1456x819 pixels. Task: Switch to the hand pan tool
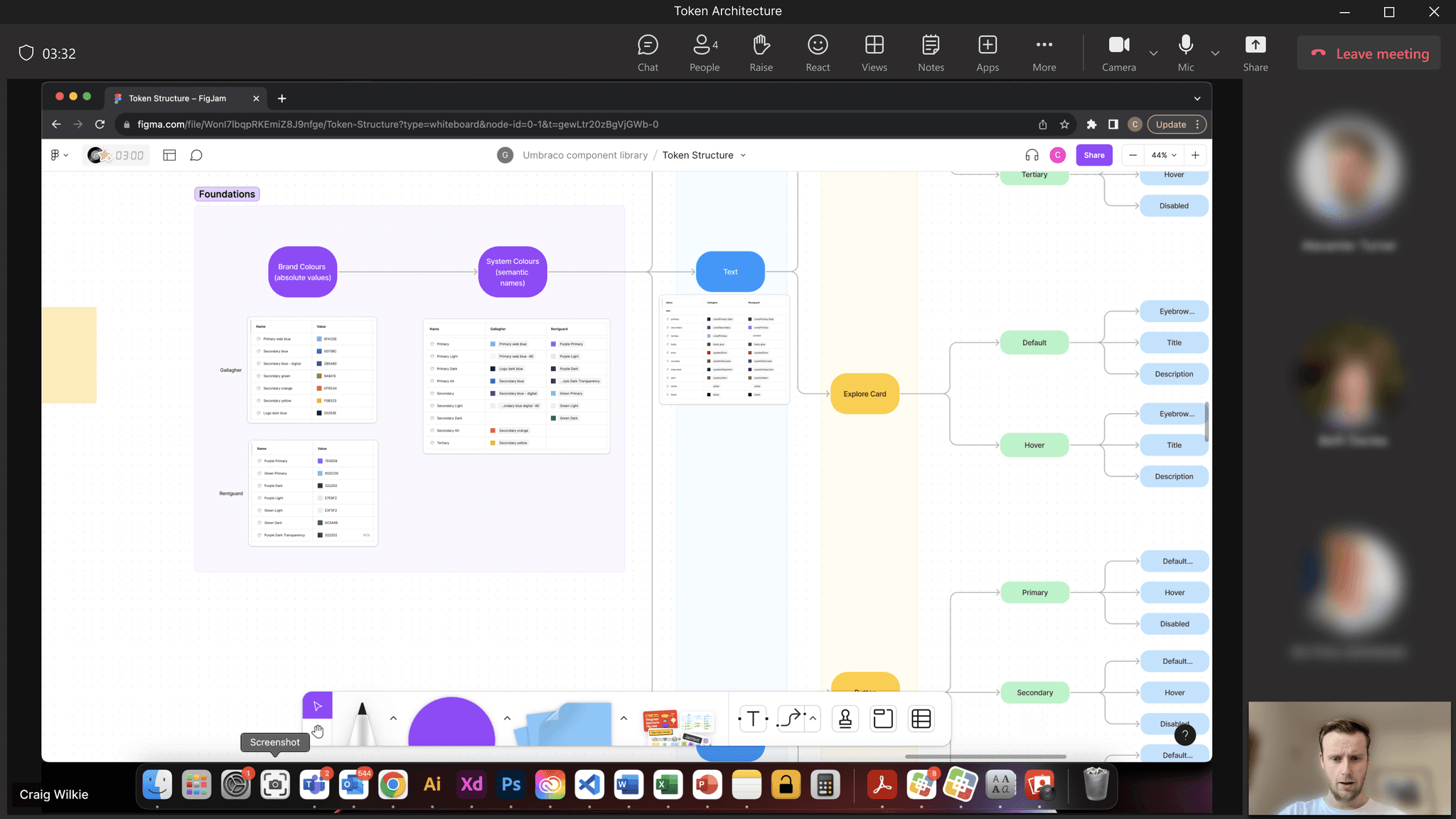click(317, 732)
